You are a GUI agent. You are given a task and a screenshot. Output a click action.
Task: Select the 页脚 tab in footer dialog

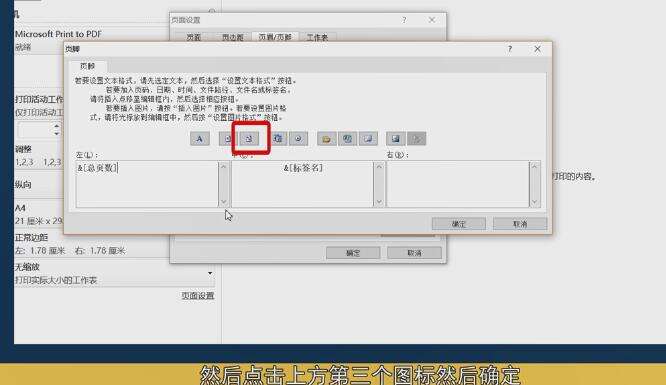87,66
